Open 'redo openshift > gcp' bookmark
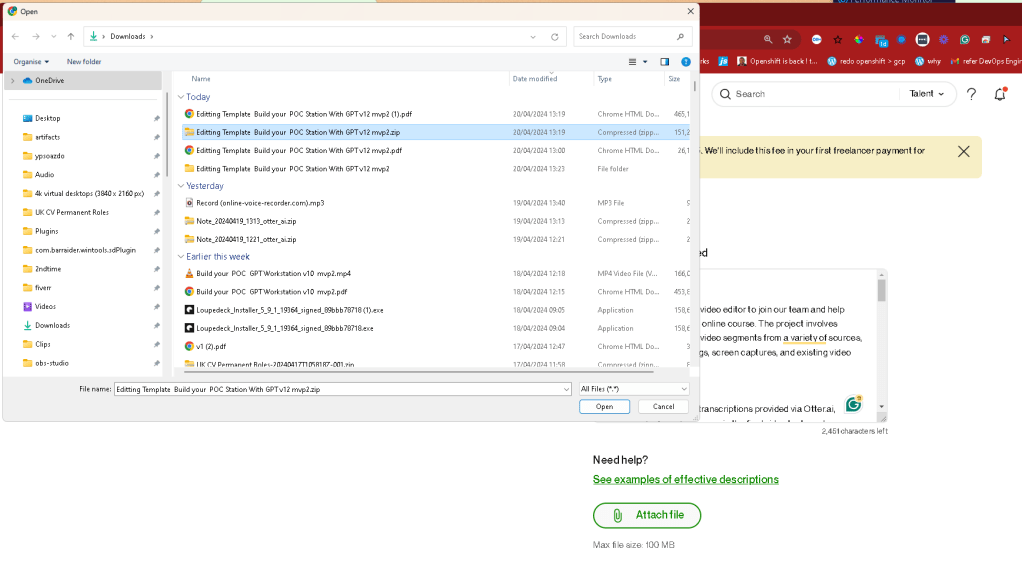The width and height of the screenshot is (1022, 575). [x=866, y=61]
